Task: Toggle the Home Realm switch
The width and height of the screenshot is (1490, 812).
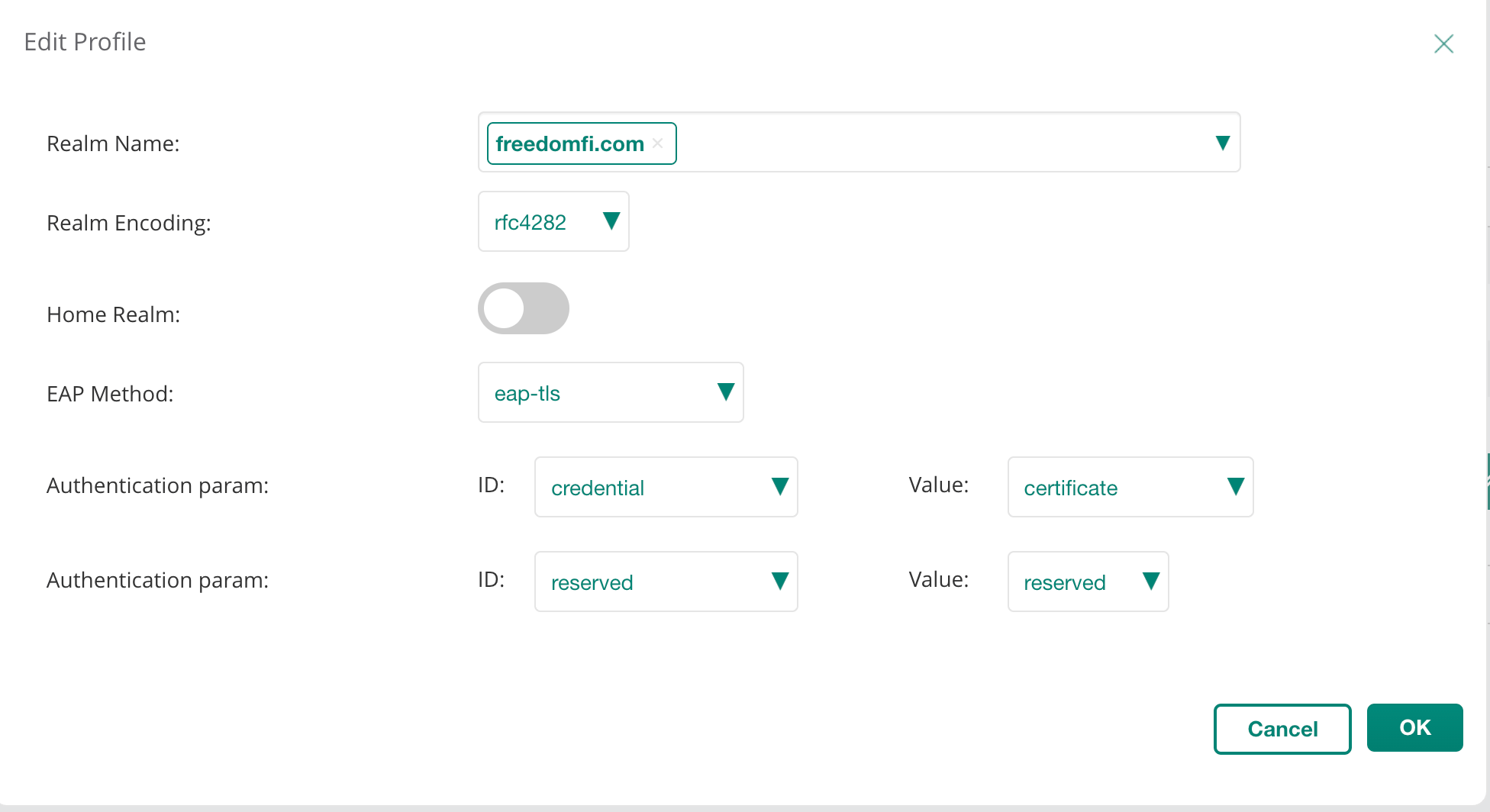Action: [x=524, y=308]
